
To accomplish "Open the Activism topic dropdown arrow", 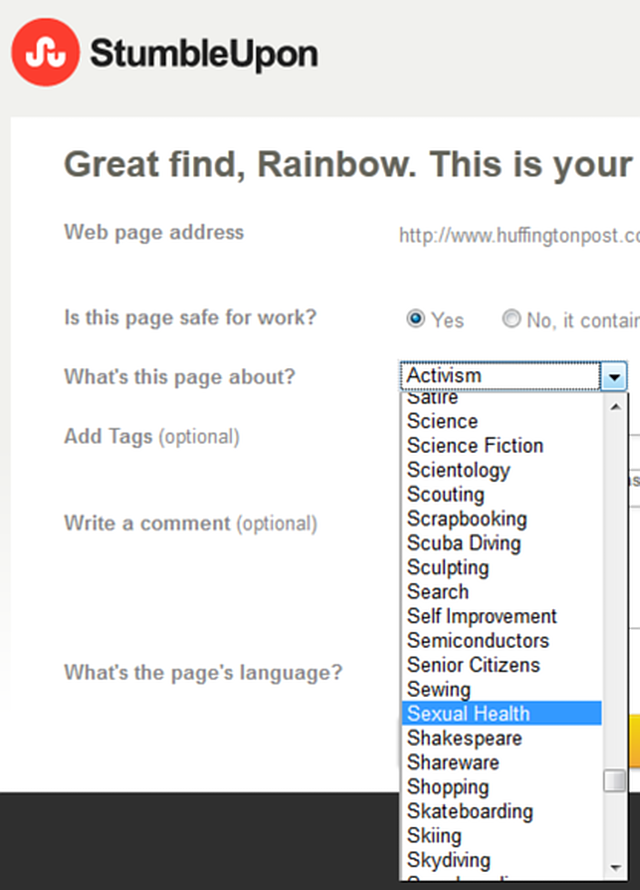I will click(x=613, y=376).
